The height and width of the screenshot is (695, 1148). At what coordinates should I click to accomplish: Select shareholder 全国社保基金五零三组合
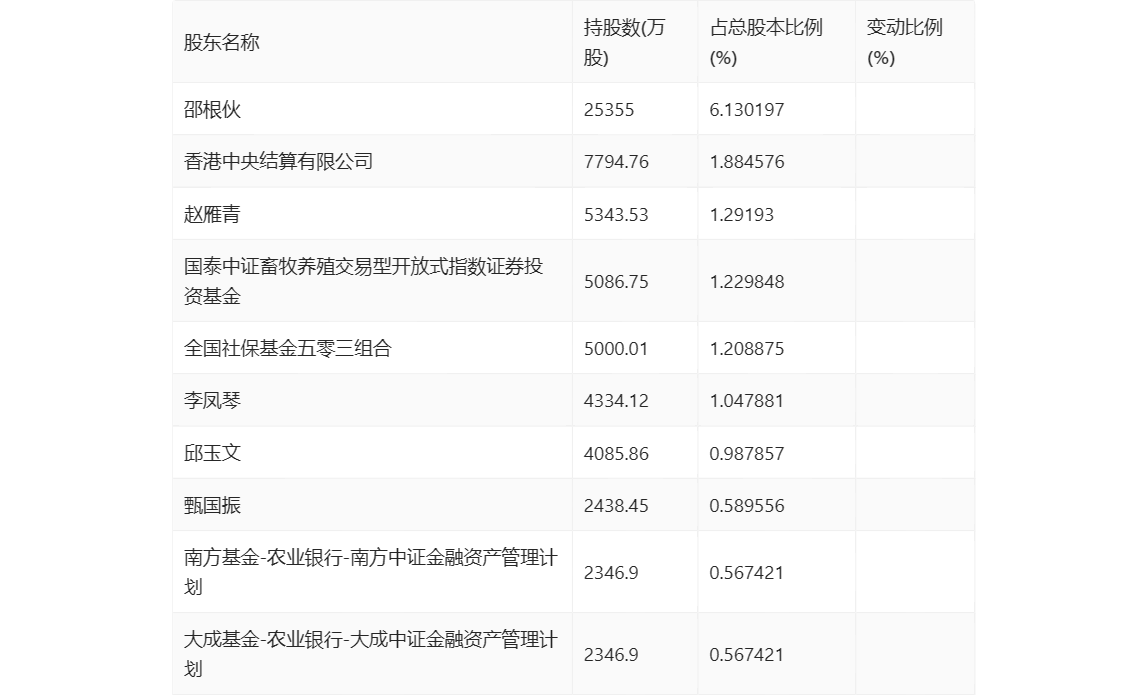[288, 349]
